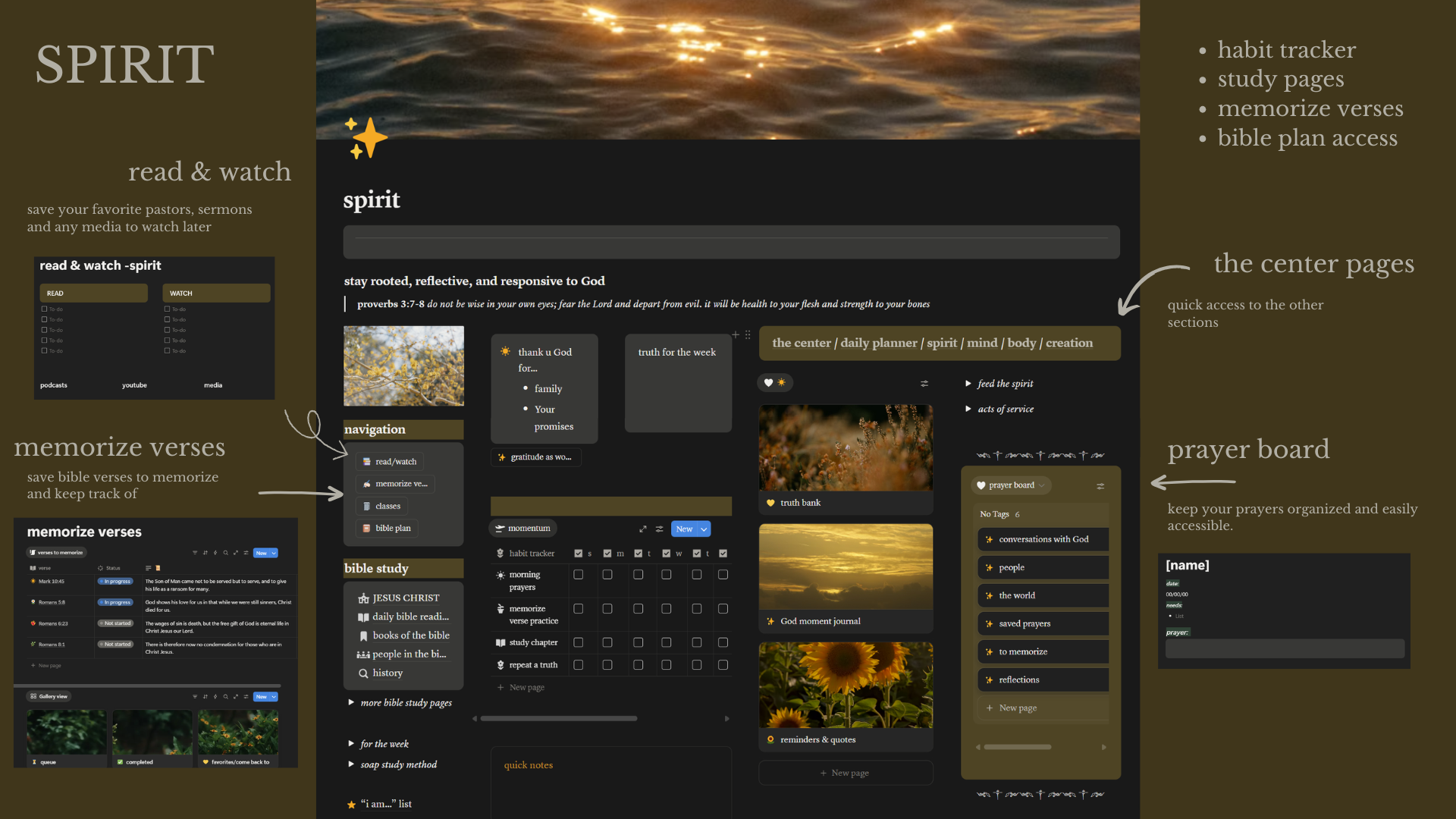Open the conversations with God prayer card
Screen dimensions: 1456x819
pyautogui.click(x=1043, y=539)
